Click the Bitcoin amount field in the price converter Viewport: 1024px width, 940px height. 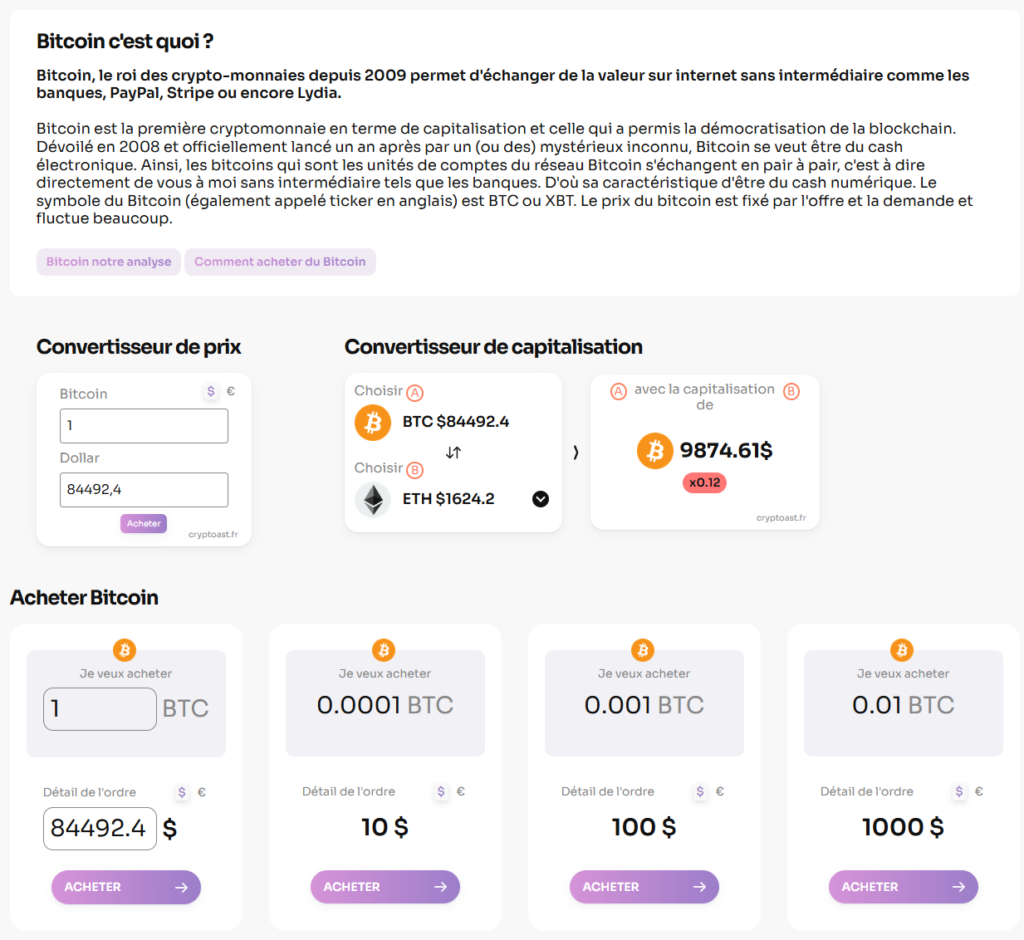pos(144,426)
